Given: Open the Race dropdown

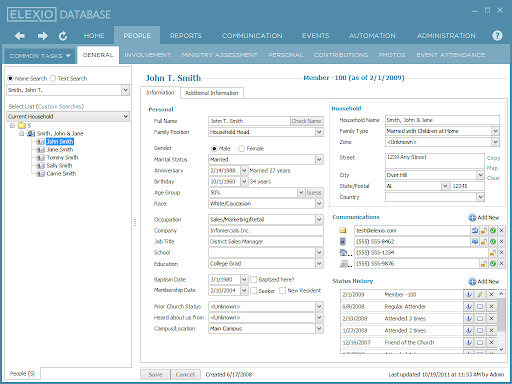Looking at the screenshot, I should point(319,203).
